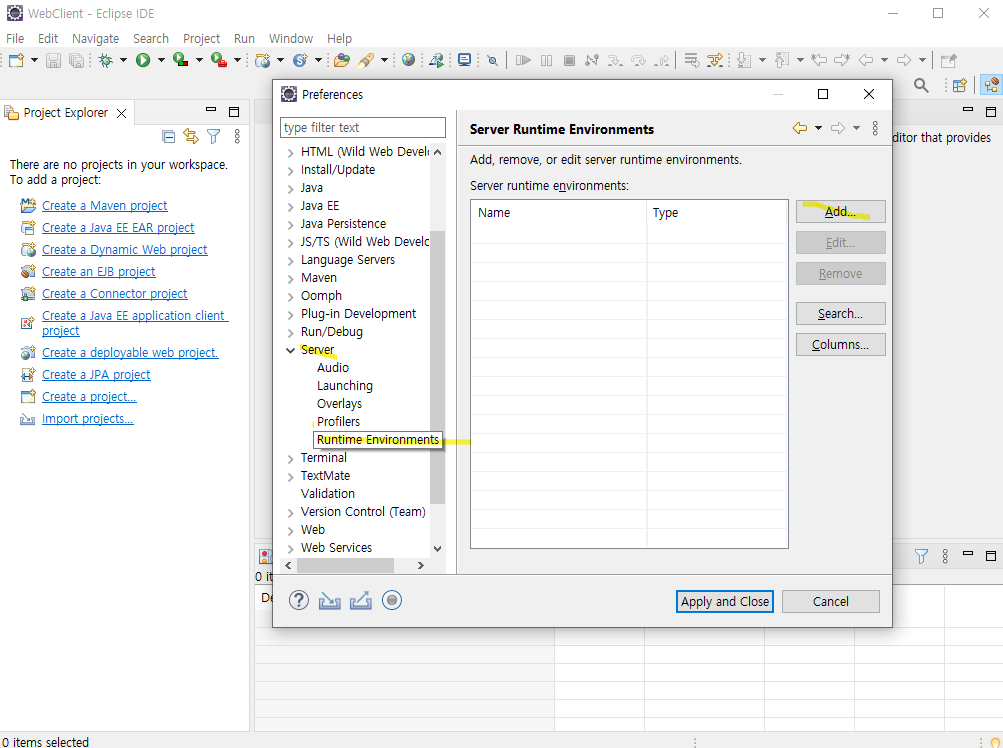Click the Run External Tools icon
The image size is (1003, 748).
click(219, 60)
